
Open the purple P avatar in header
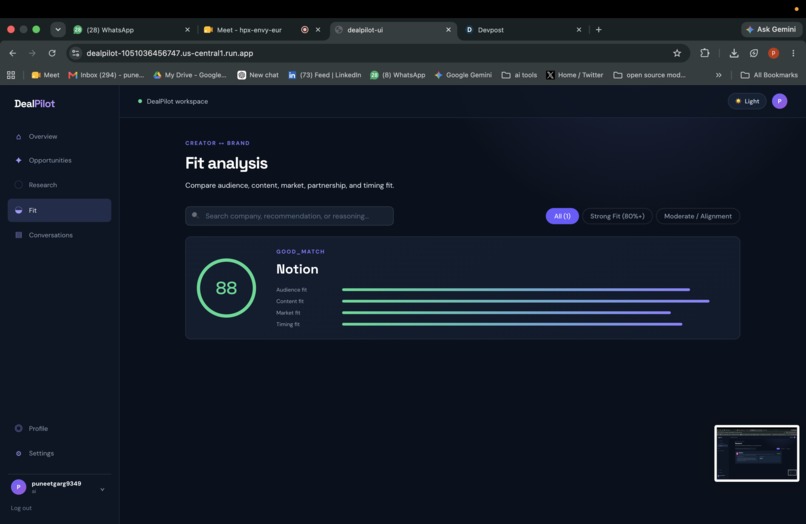pyautogui.click(x=779, y=101)
